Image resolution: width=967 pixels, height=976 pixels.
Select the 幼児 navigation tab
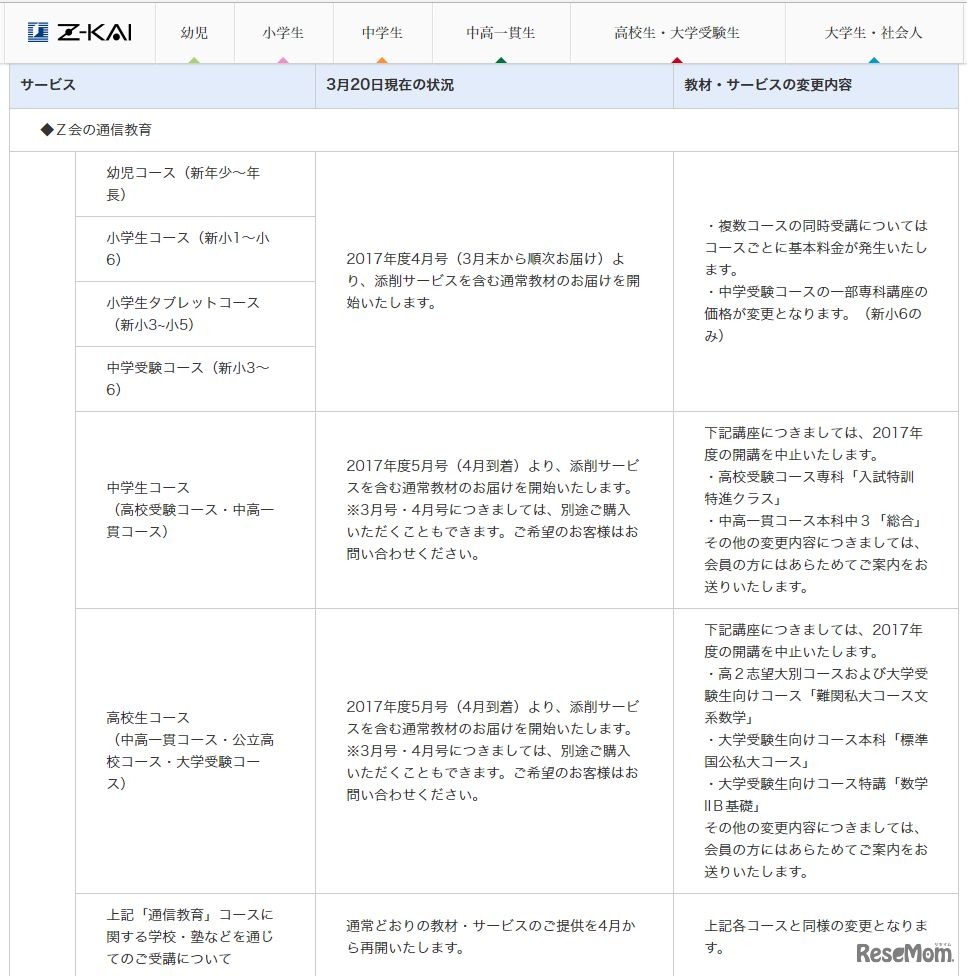194,31
